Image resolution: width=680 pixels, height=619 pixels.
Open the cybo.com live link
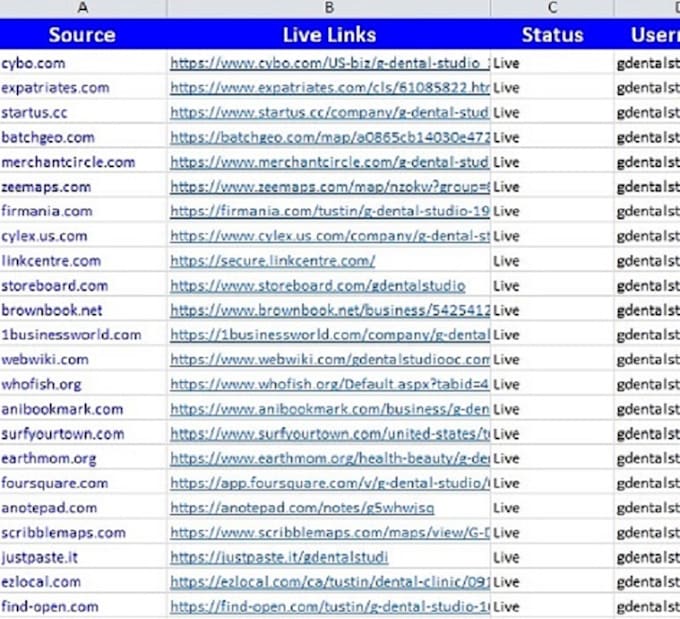[330, 63]
